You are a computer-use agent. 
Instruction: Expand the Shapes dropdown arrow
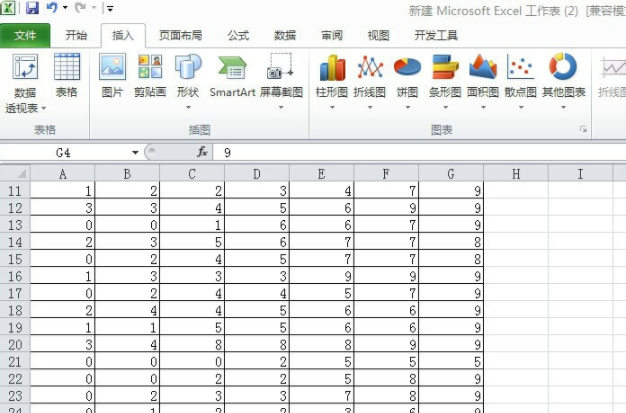point(188,107)
